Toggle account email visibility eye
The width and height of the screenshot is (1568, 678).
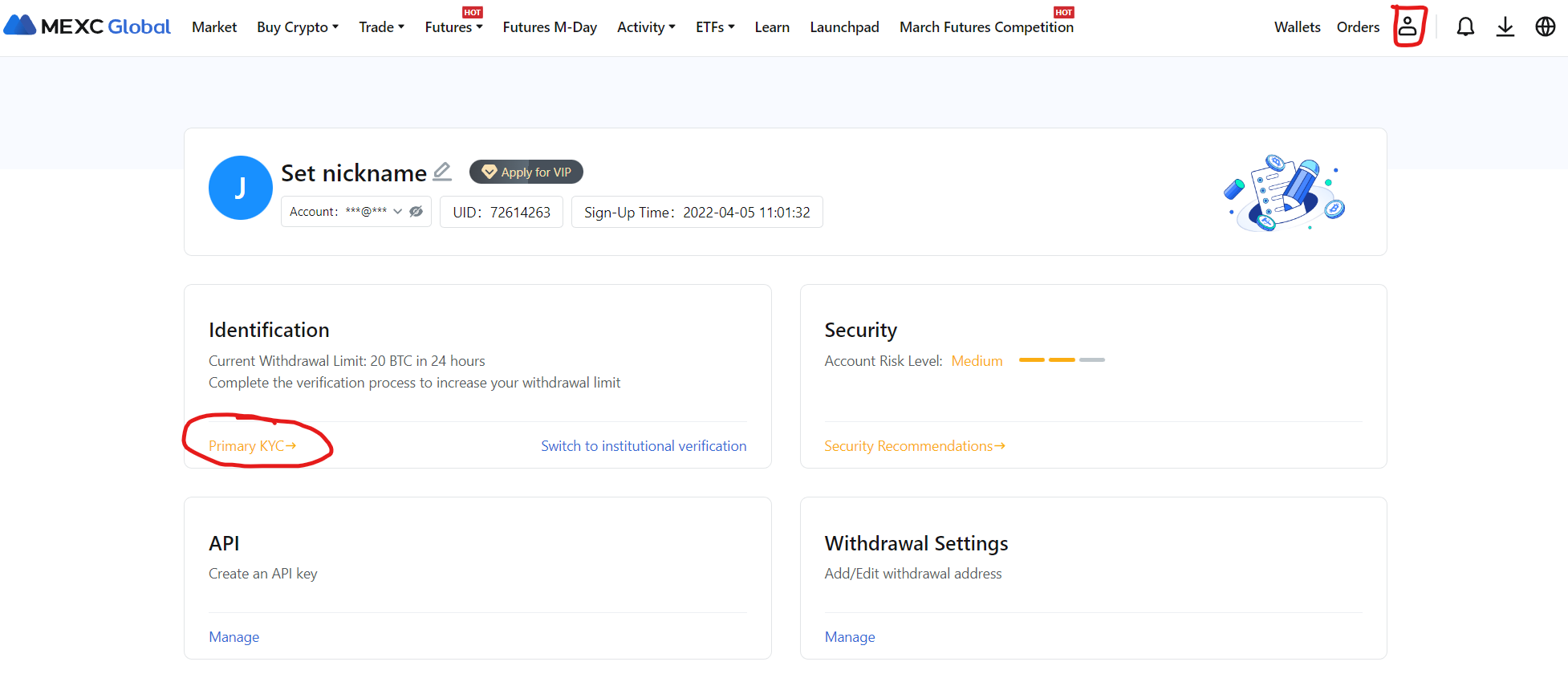tap(416, 212)
